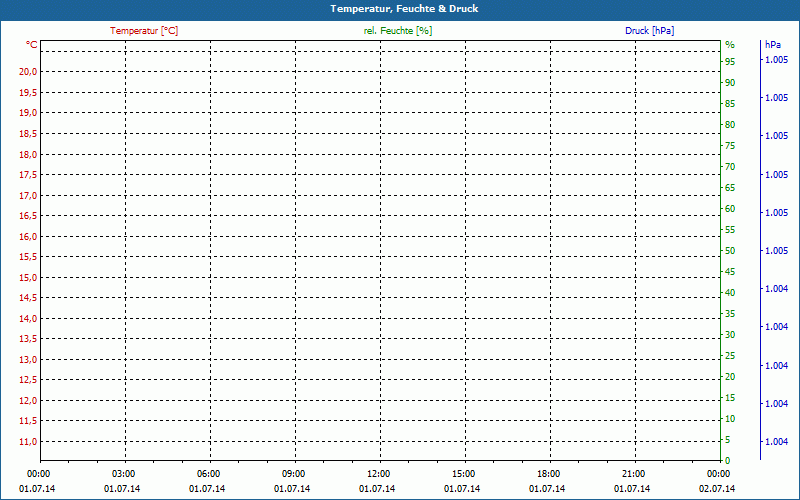Click the 17,0 temperature axis value
Screen dimensions: 800x500
[x=28, y=195]
